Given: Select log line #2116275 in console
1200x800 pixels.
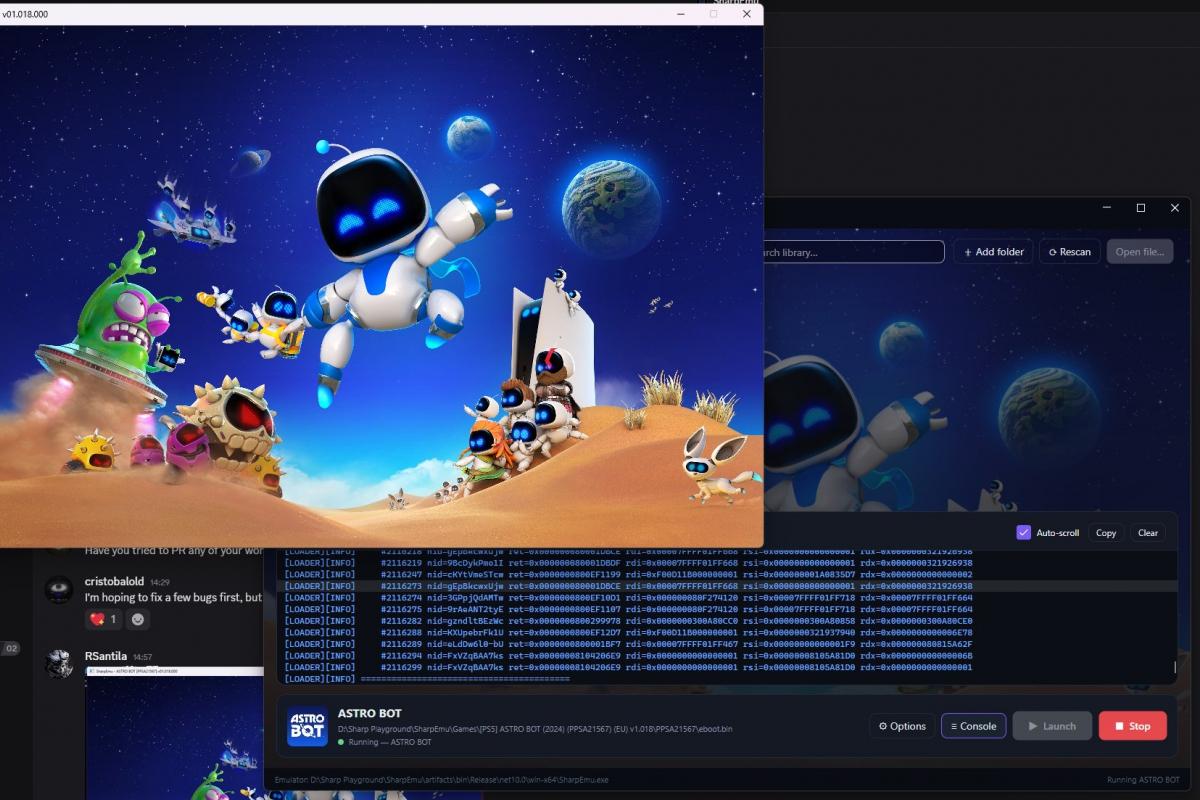Looking at the screenshot, I should (x=728, y=608).
